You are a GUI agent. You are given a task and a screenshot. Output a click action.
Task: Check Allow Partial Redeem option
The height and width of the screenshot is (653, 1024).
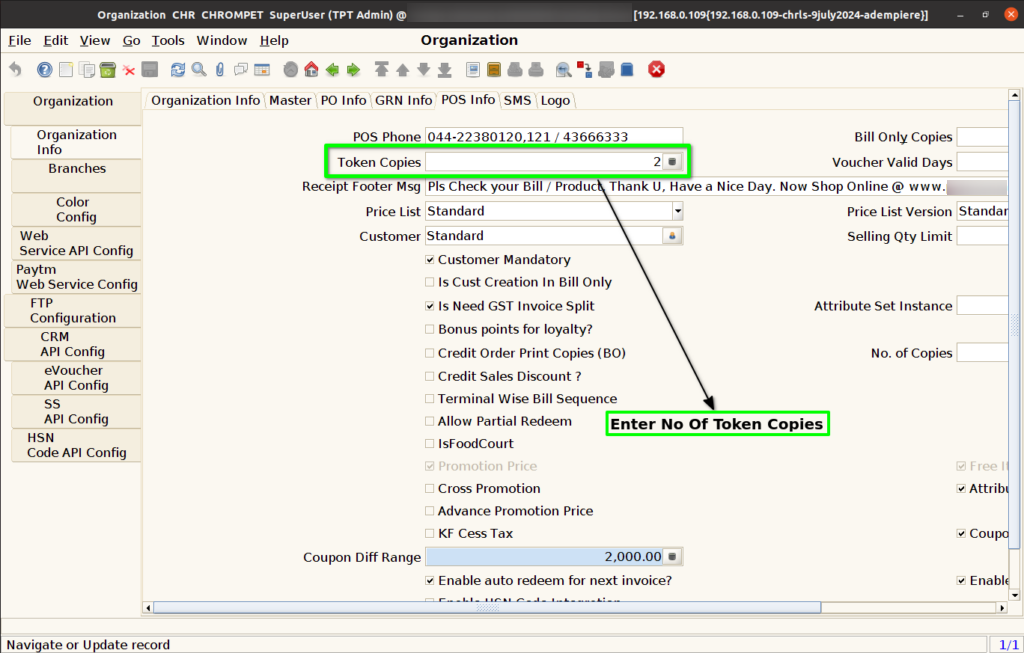click(430, 421)
